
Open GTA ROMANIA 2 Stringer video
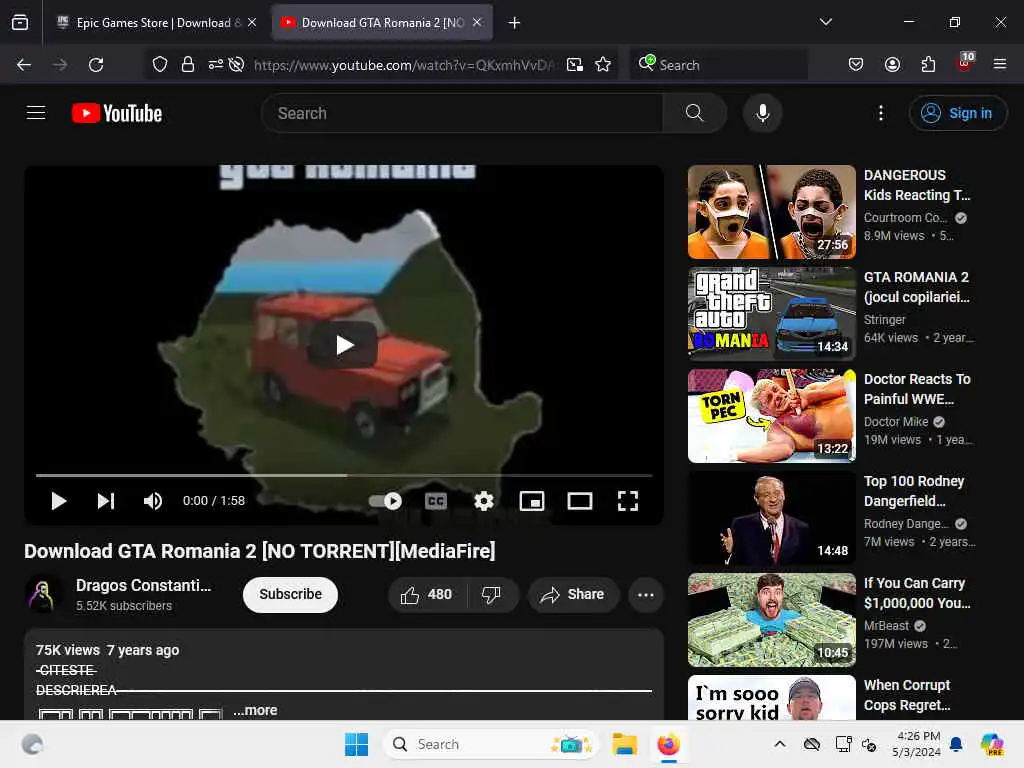pyautogui.click(x=771, y=313)
